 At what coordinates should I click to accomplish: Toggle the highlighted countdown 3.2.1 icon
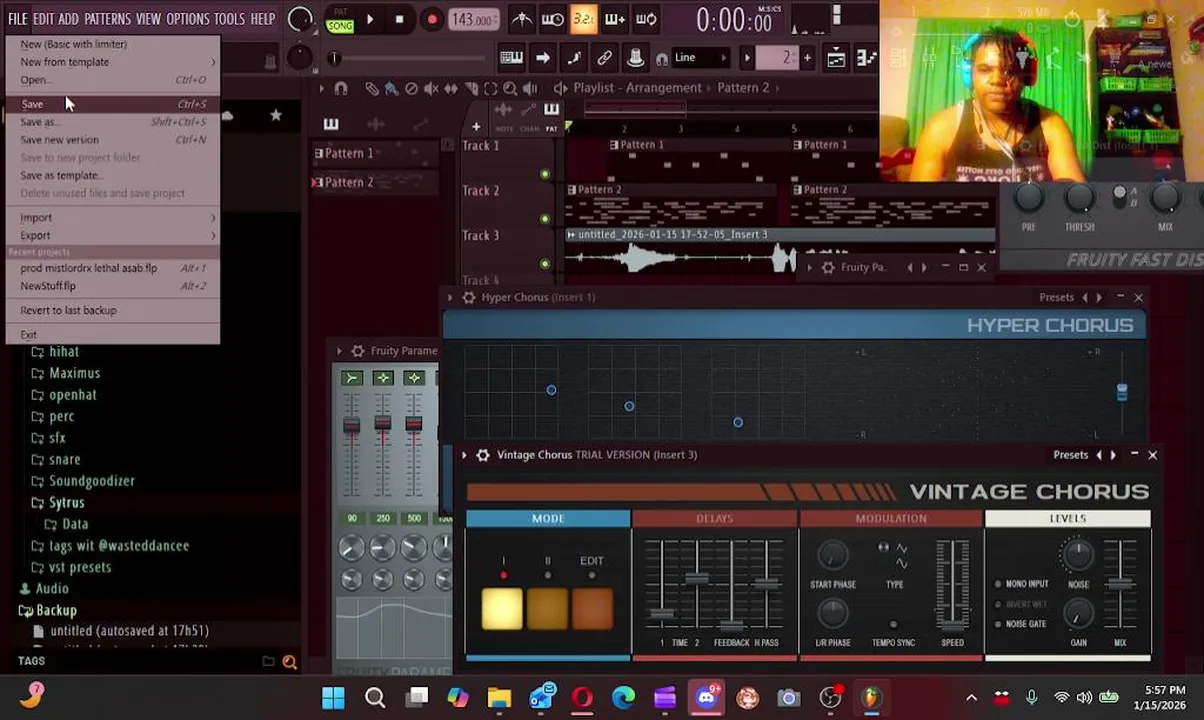[x=583, y=19]
